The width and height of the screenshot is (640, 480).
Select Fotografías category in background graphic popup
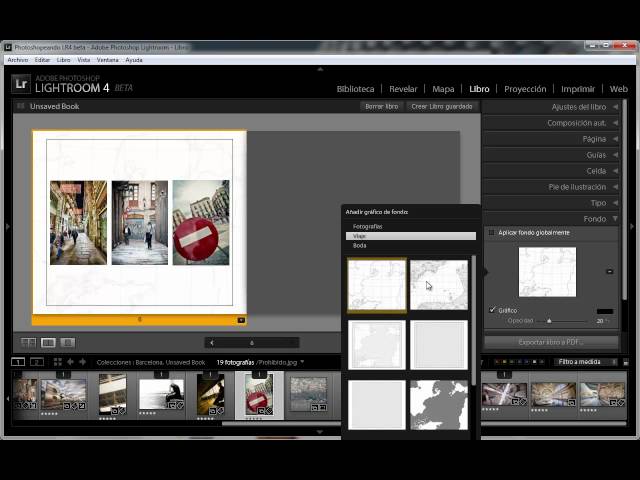coord(411,226)
